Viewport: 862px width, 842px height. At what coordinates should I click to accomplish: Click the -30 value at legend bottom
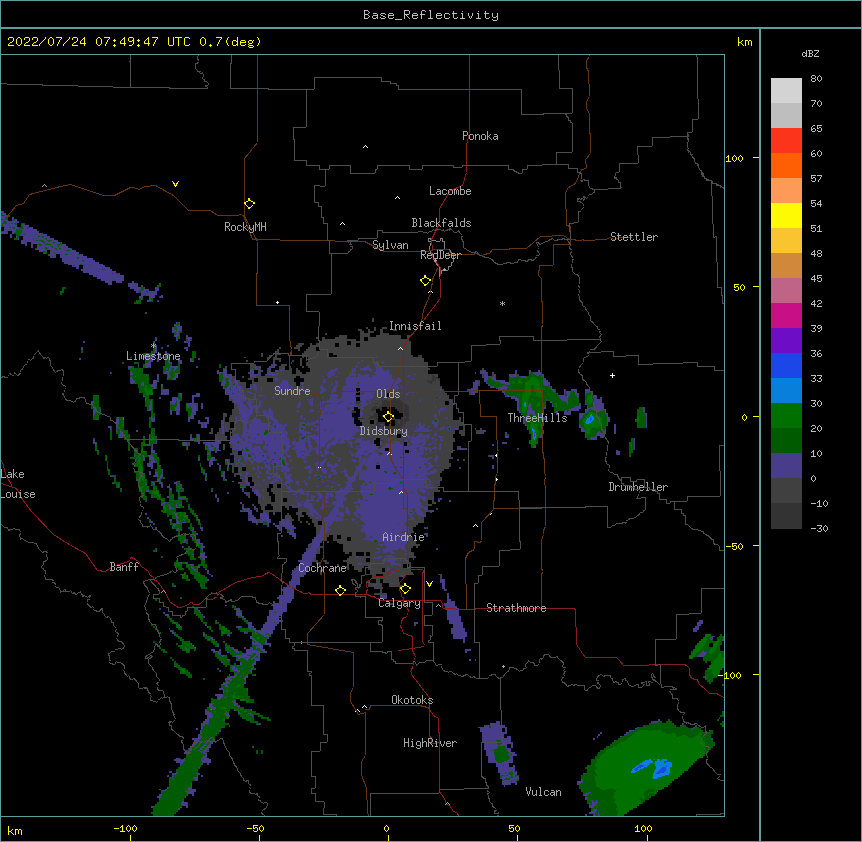coord(819,529)
